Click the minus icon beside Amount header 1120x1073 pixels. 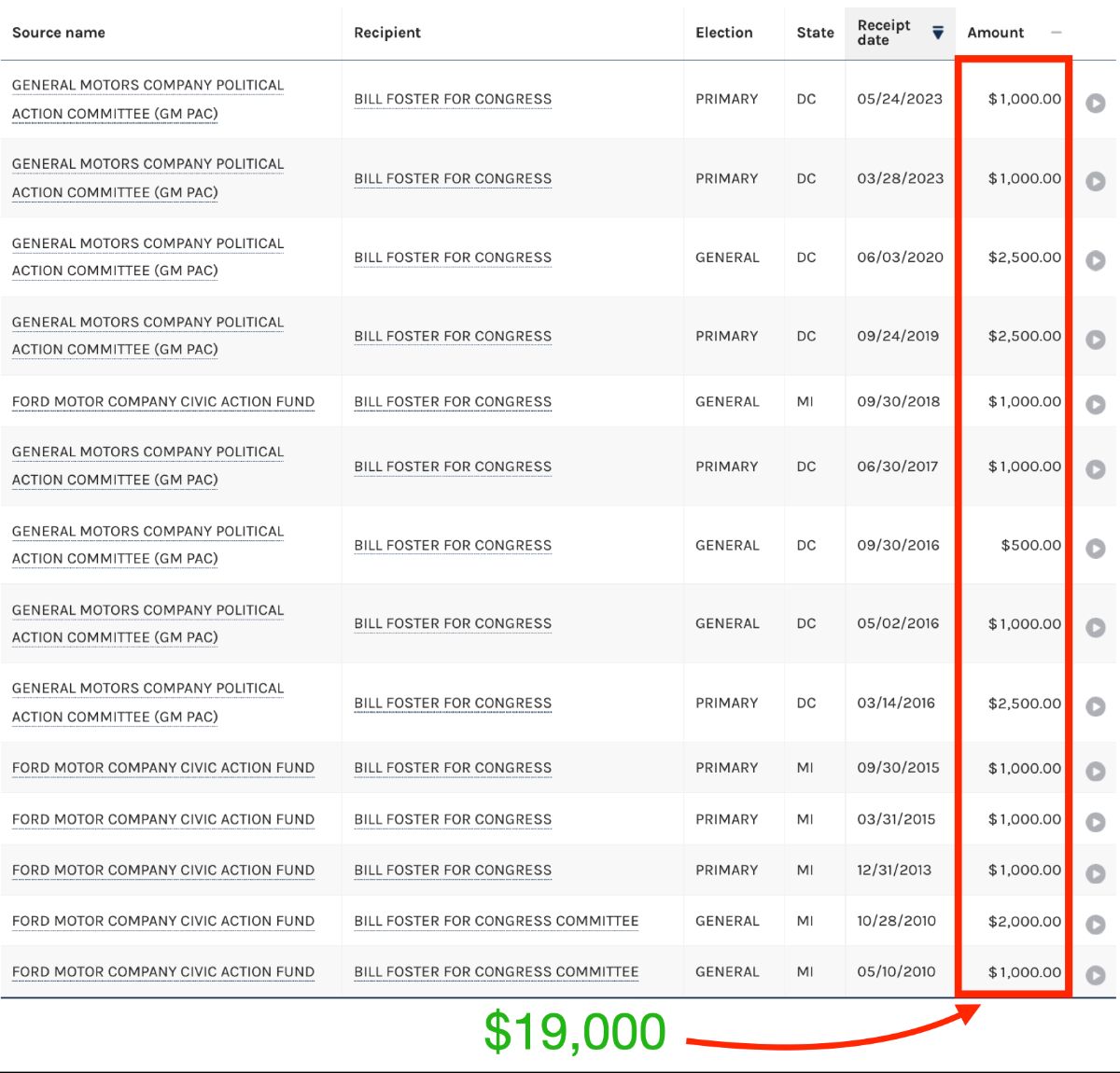[x=1056, y=33]
